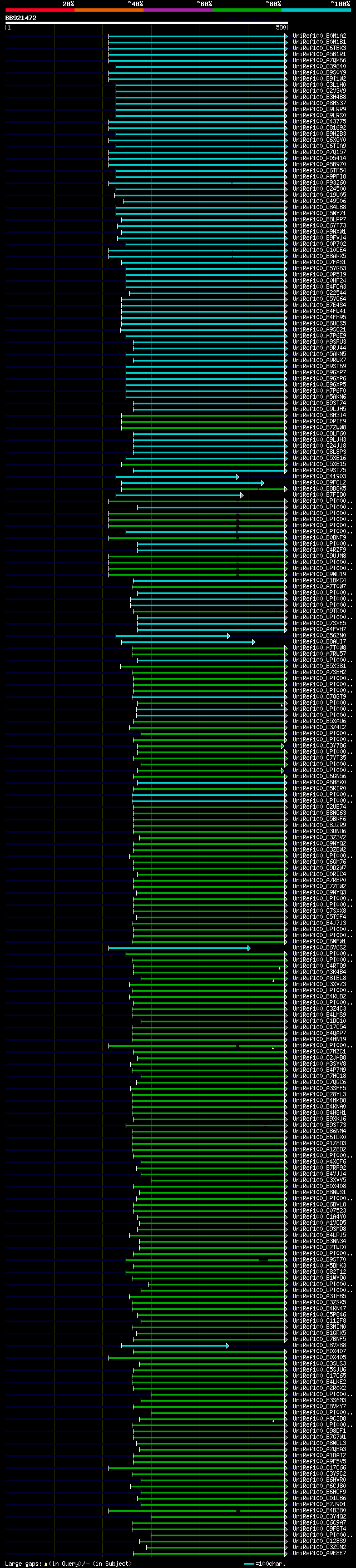Click the white query sequence bar
The image size is (356, 1568).
147,22
